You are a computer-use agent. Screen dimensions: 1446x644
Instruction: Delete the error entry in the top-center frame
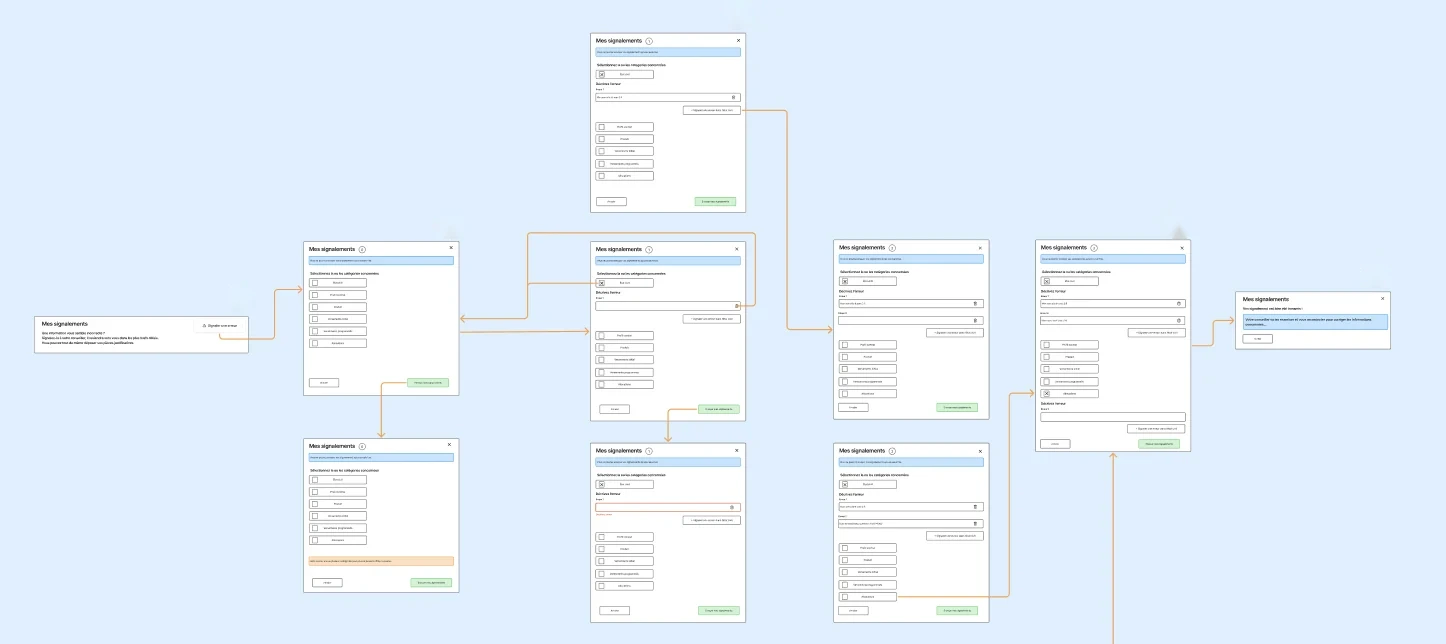733,97
